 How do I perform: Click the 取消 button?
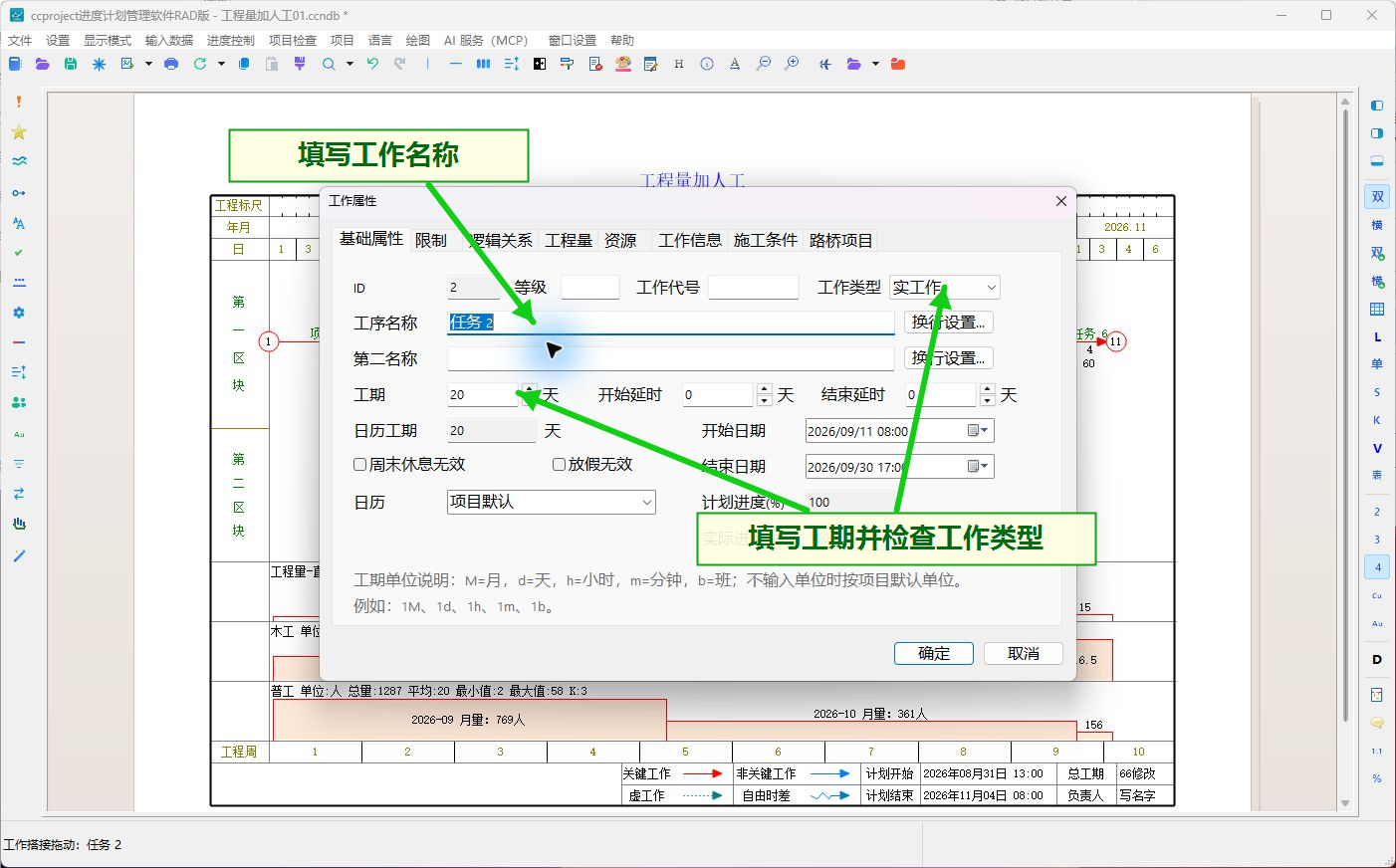1024,653
